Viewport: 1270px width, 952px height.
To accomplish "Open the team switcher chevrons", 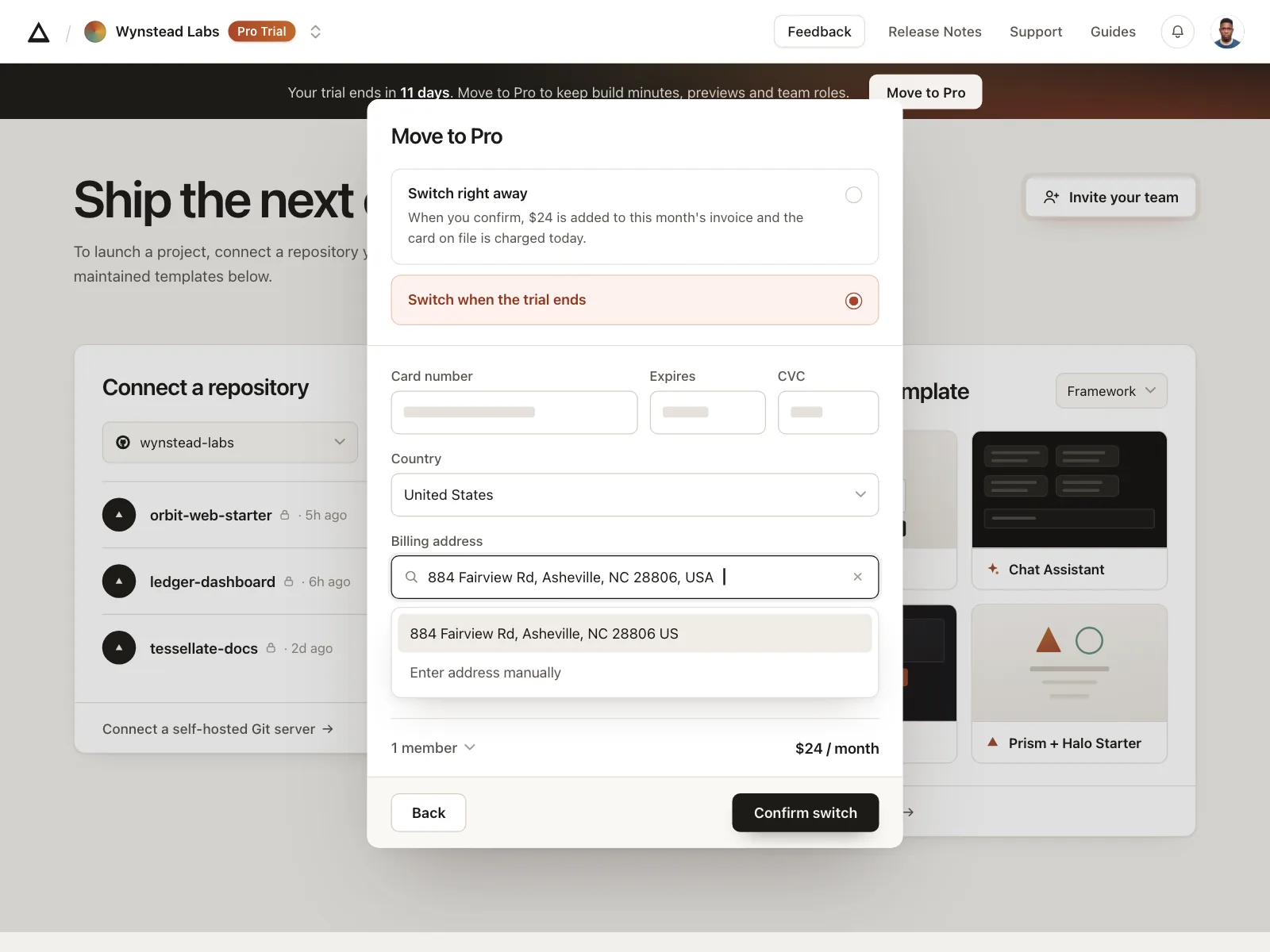I will pyautogui.click(x=315, y=32).
